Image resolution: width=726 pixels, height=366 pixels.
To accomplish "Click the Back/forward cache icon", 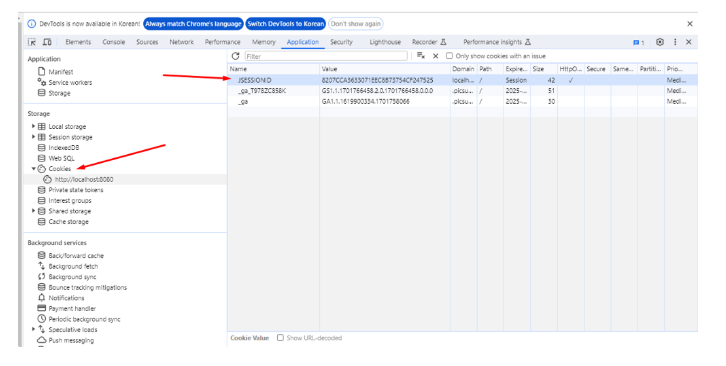I will (42, 256).
